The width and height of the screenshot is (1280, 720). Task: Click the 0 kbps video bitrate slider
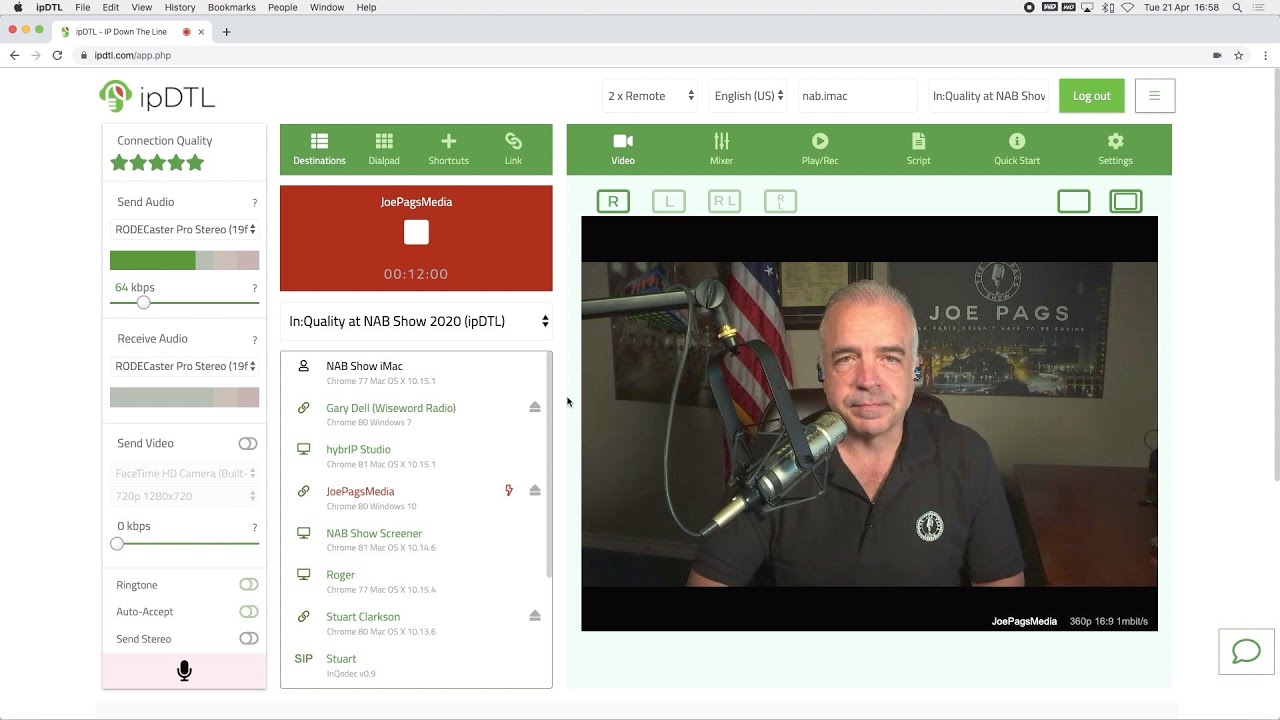pos(185,543)
